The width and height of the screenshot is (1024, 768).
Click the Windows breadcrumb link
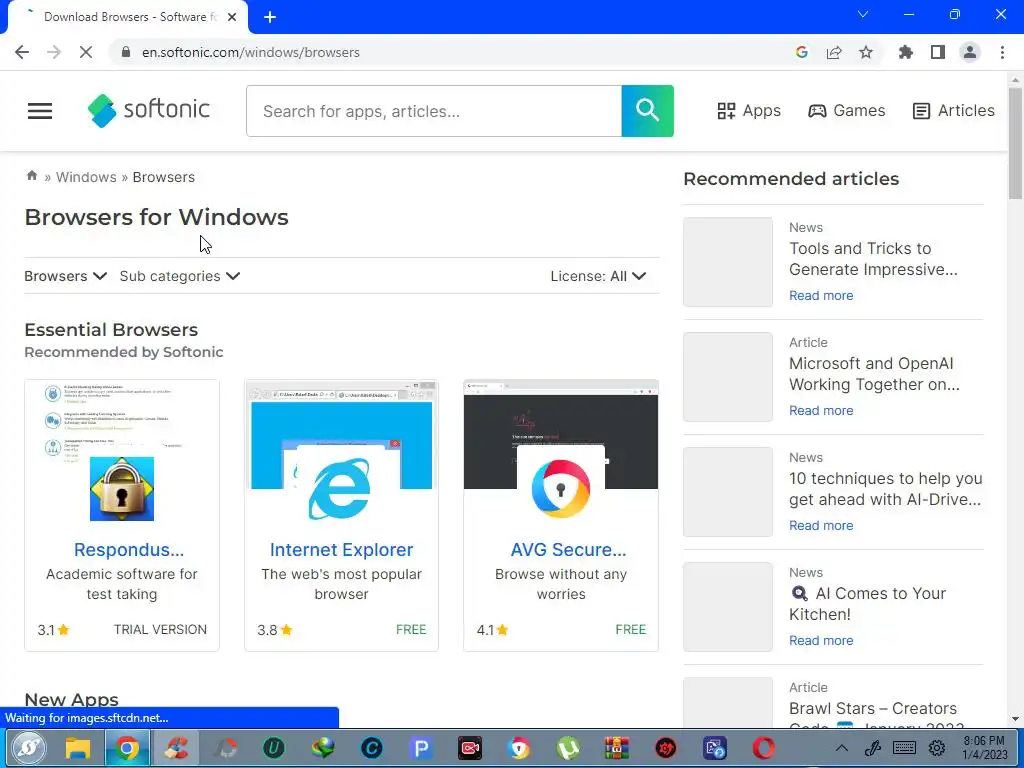pyautogui.click(x=86, y=177)
